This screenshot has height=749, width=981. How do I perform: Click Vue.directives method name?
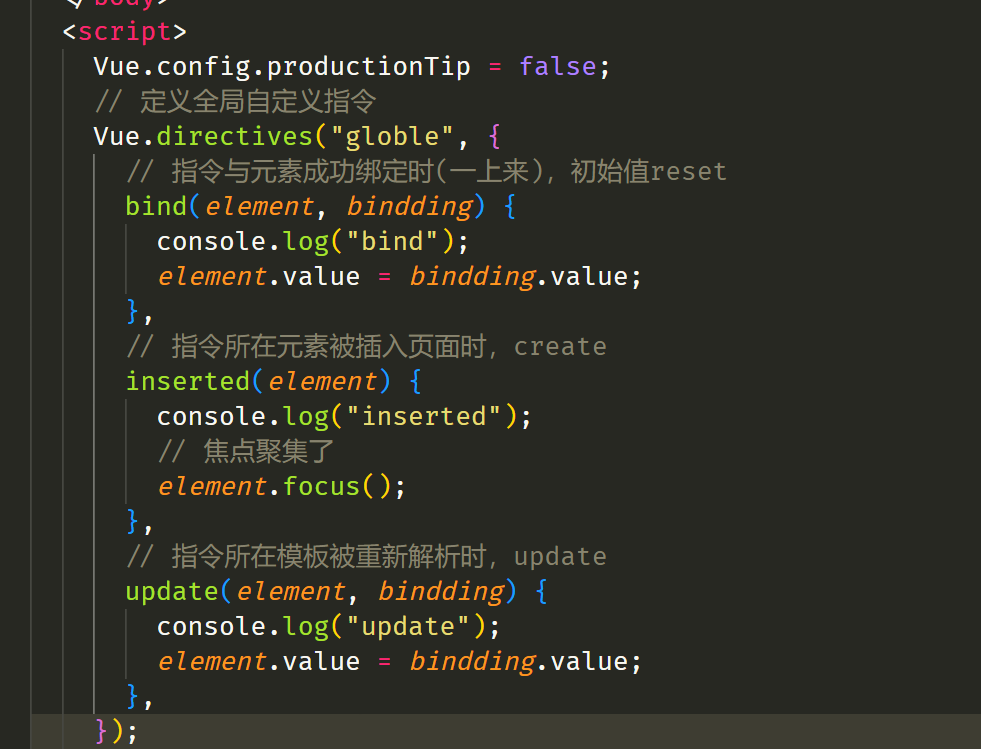click(x=234, y=136)
